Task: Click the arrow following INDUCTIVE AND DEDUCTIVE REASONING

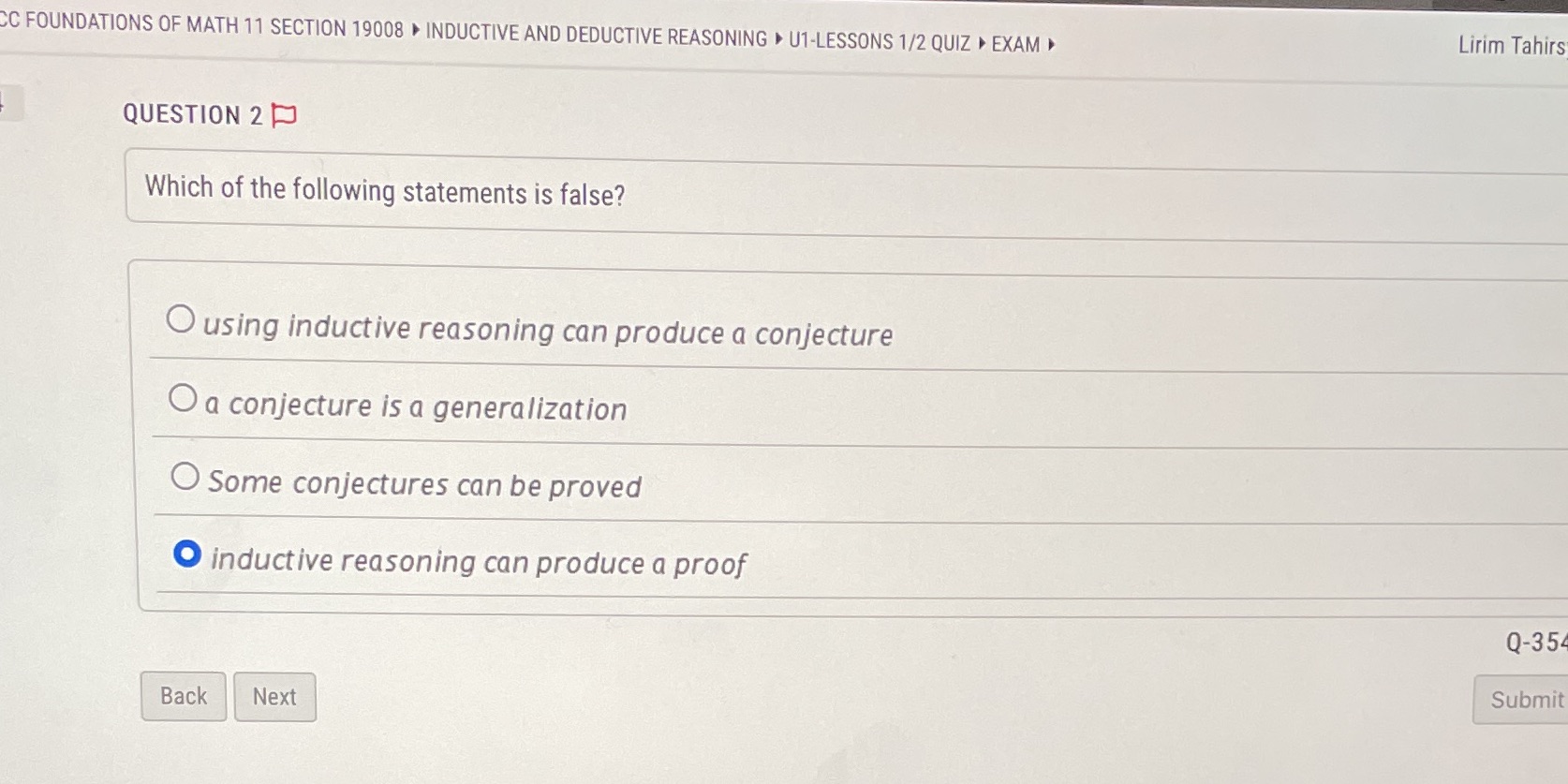Action: (779, 40)
